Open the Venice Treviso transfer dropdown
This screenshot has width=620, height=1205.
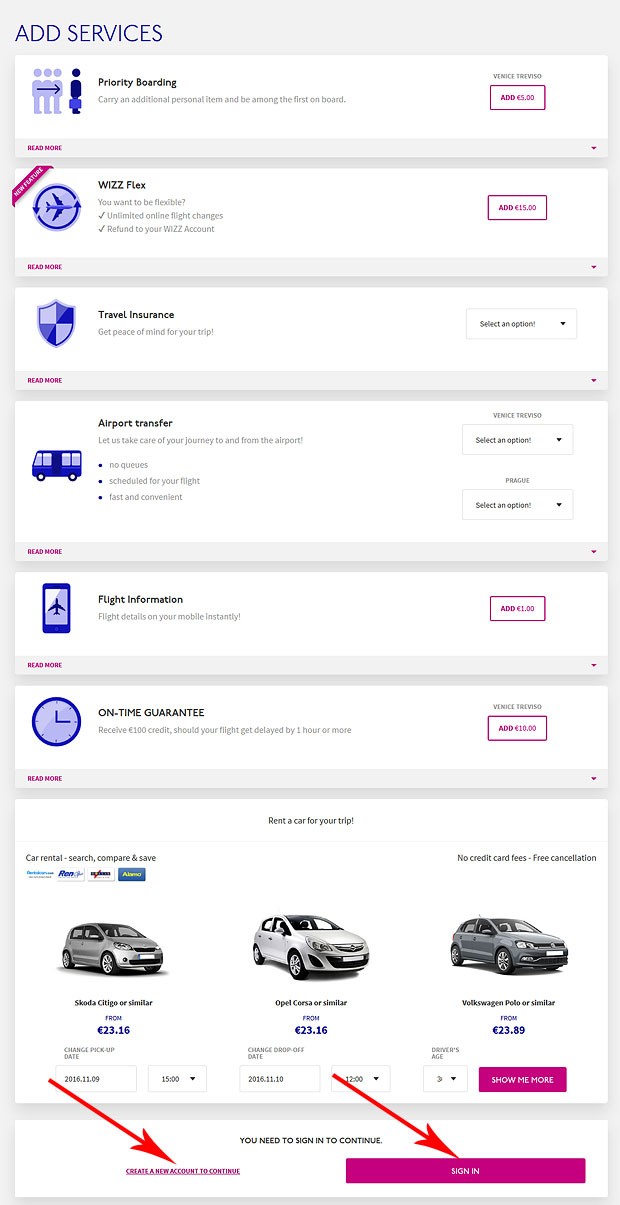click(517, 439)
